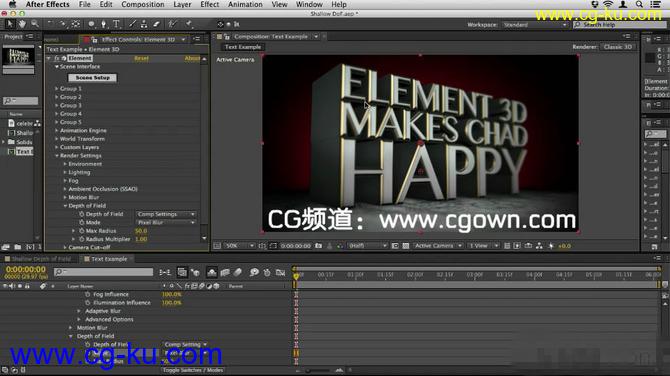
Task: Take snapshot with the camera icon
Action: (x=318, y=246)
